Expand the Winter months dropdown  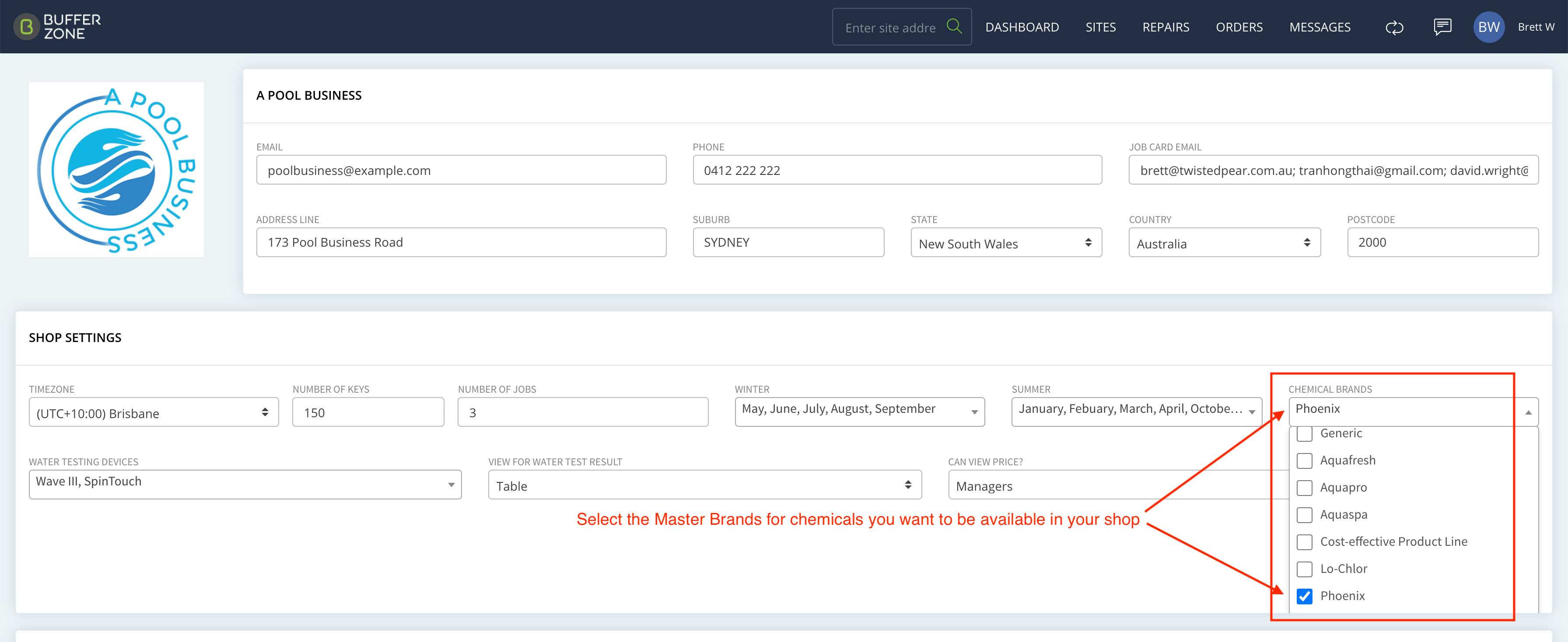point(859,412)
